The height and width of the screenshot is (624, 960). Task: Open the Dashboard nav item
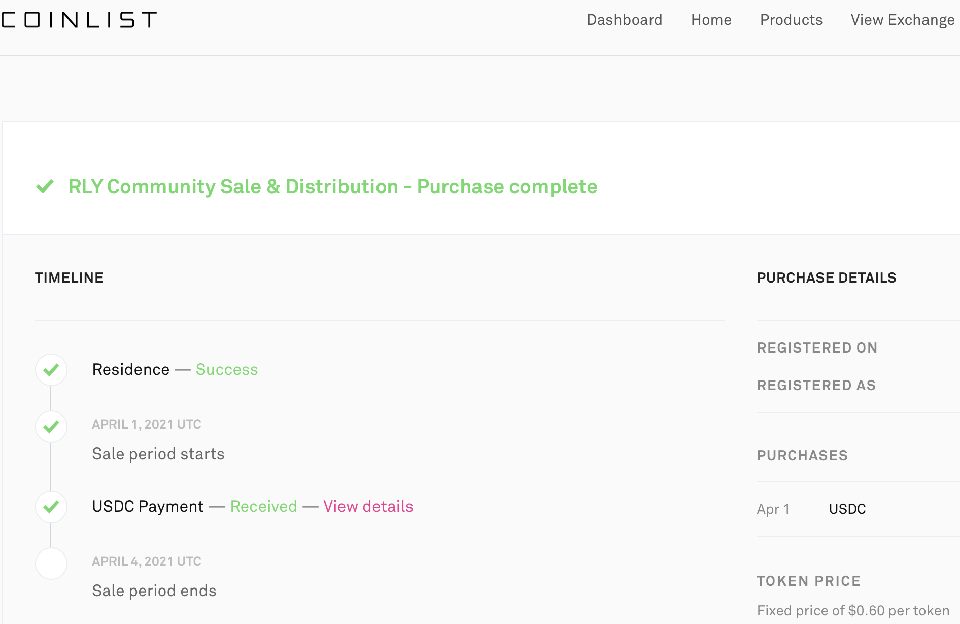[x=624, y=20]
